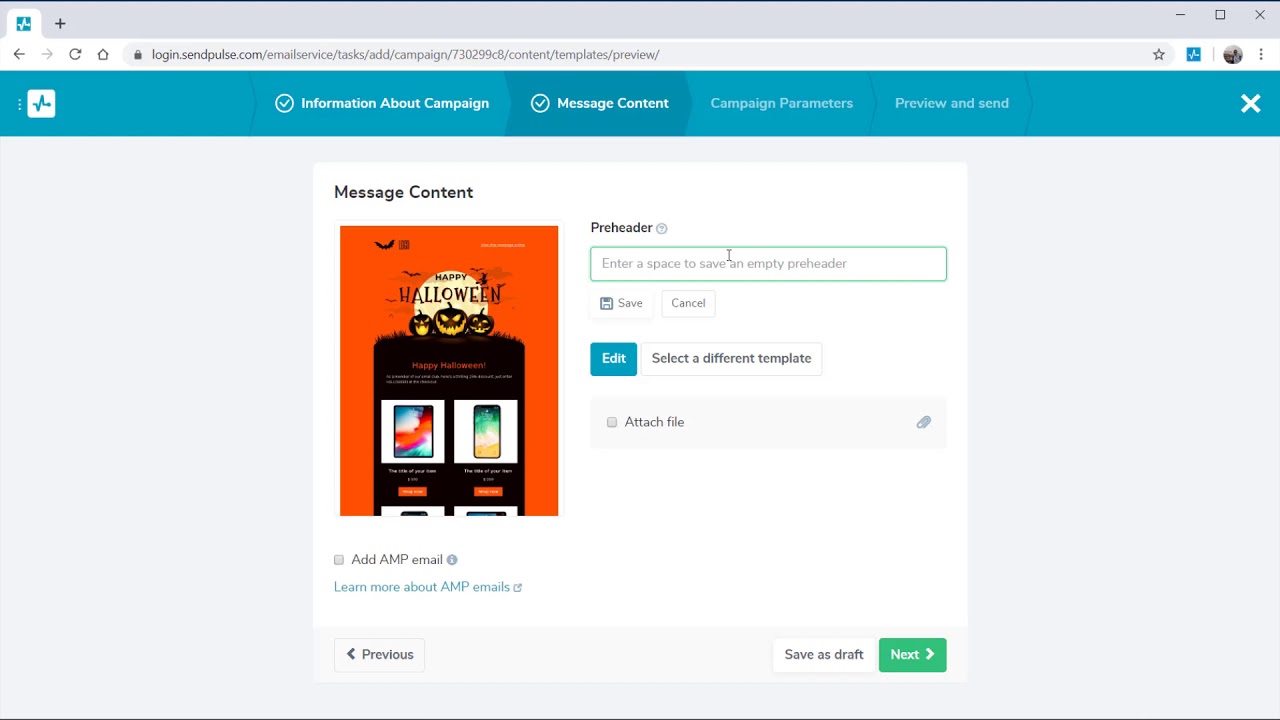Screen dimensions: 1280x720
Task: Click the menu dots beside SendPulse logo
Action: pyautogui.click(x=19, y=103)
